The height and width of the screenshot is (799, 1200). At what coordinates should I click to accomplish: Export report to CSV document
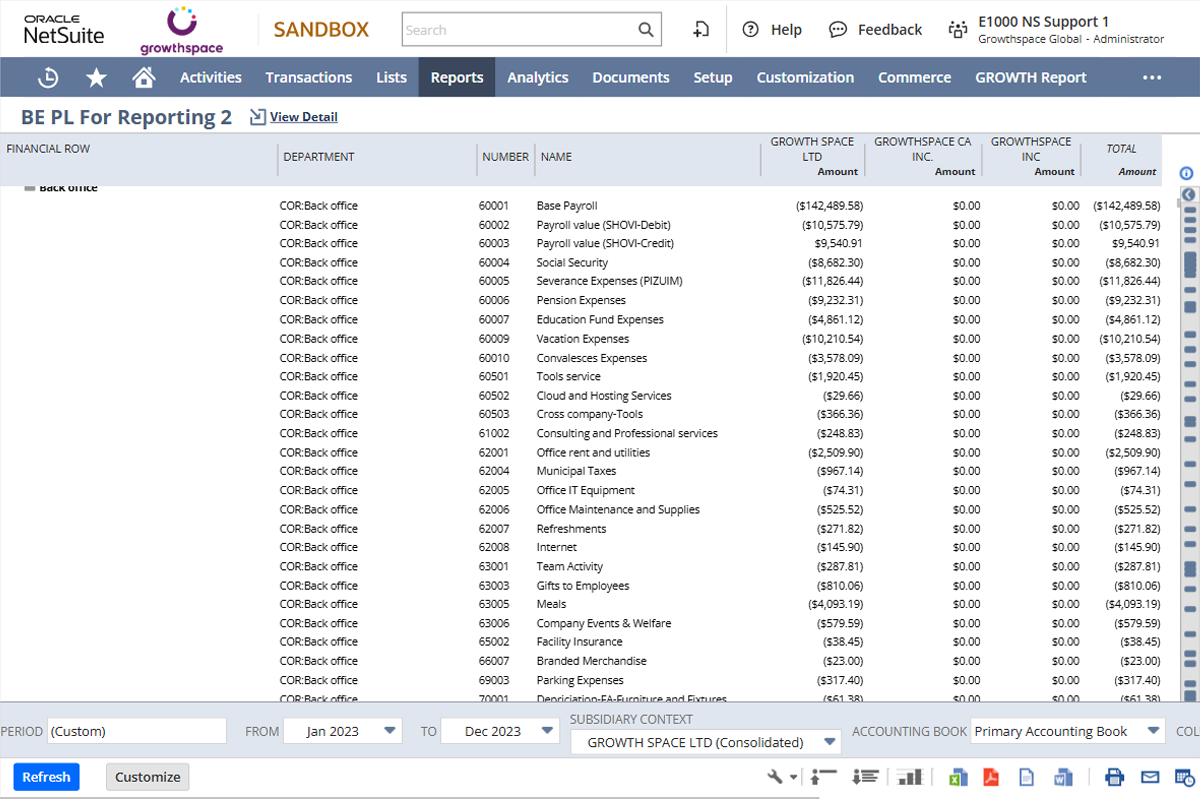1026,777
